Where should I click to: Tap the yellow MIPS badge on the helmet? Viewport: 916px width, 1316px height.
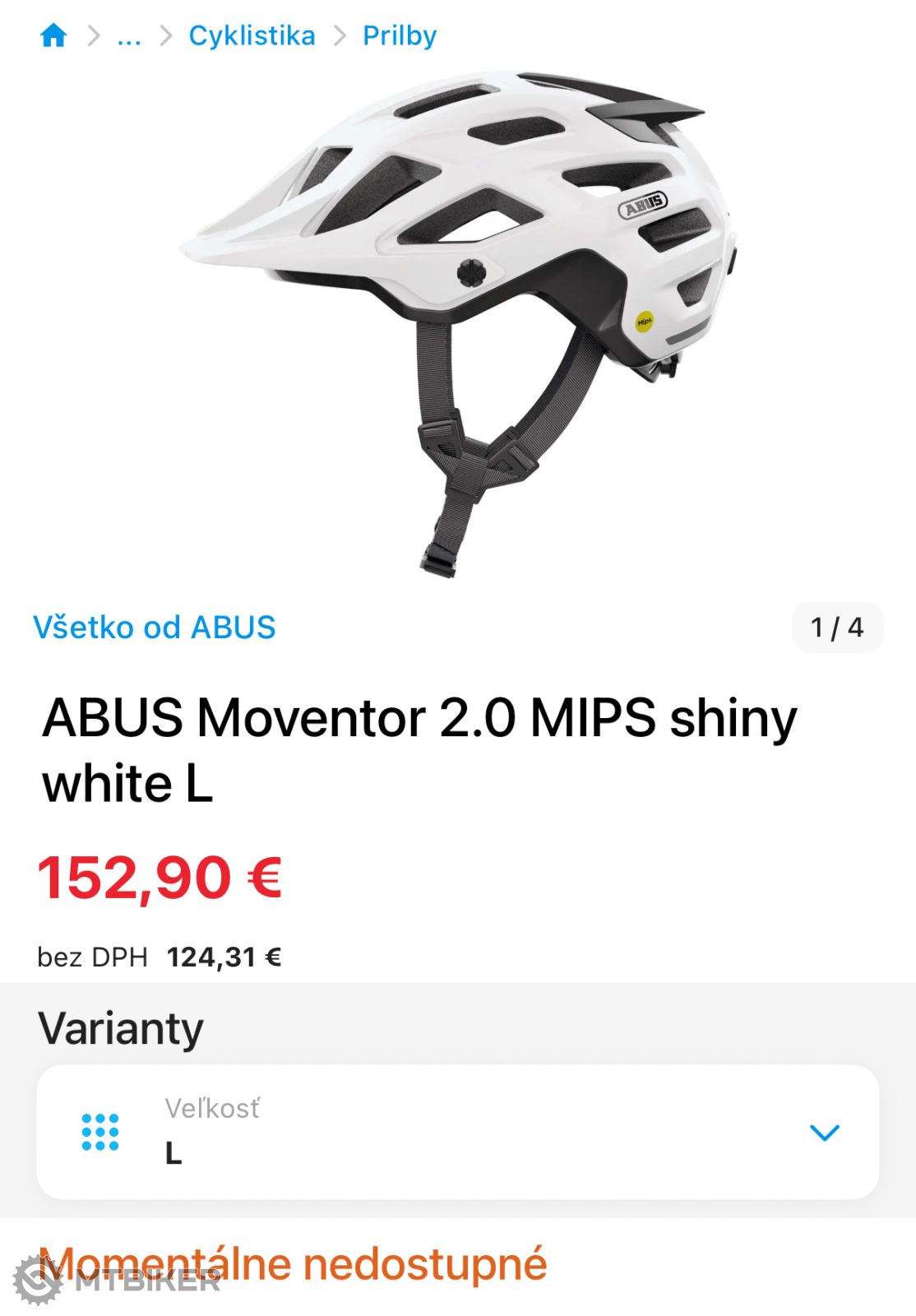click(x=644, y=322)
